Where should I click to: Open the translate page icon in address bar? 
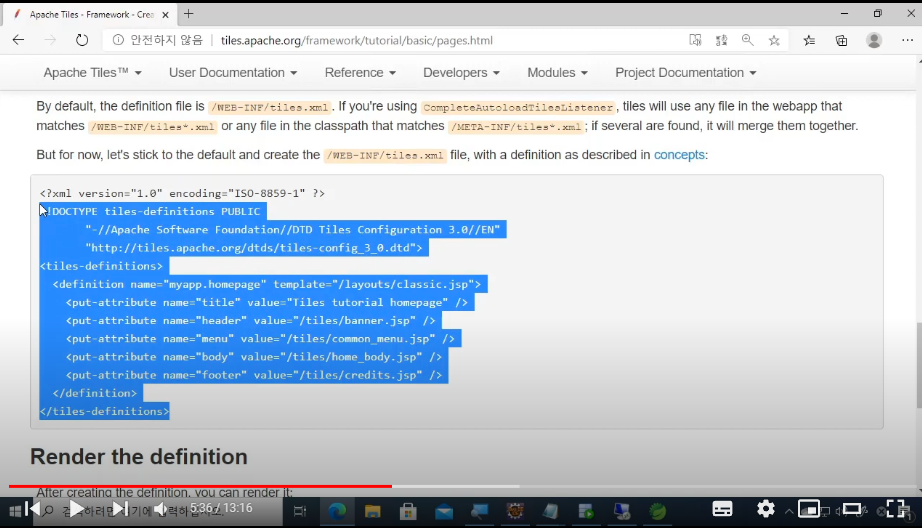(721, 40)
